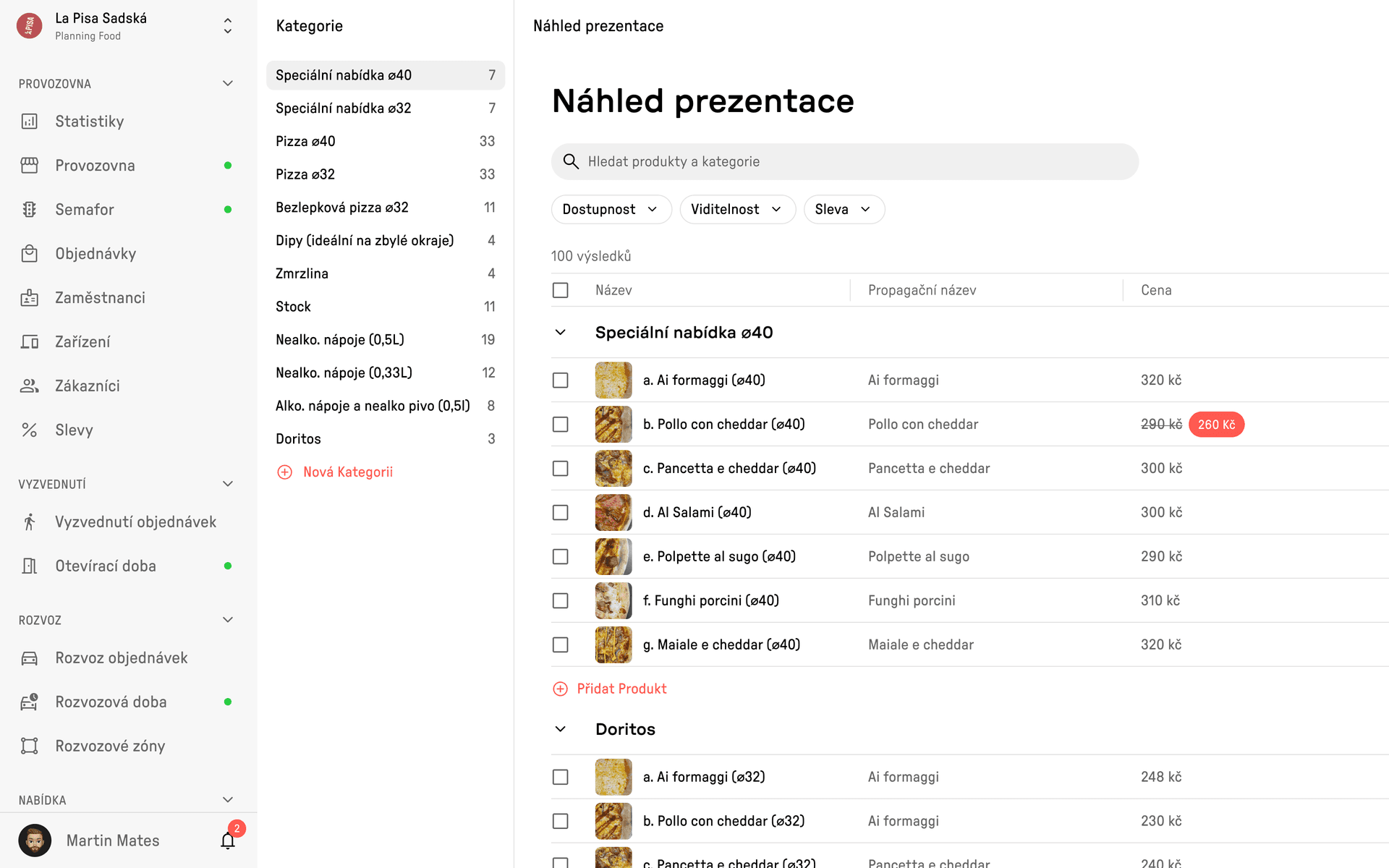Image resolution: width=1389 pixels, height=868 pixels.
Task: Open Objednávky shopping bag icon
Action: tap(30, 254)
